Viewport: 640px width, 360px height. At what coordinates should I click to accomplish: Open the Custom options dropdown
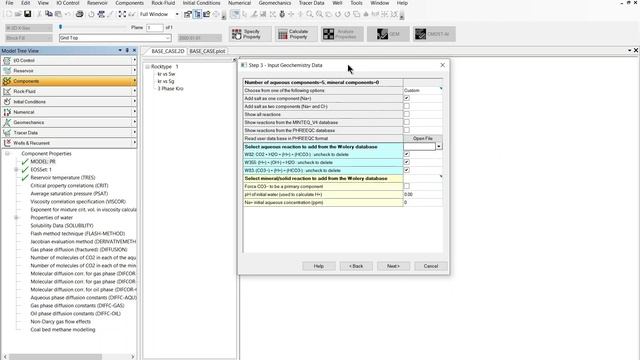coord(441,89)
